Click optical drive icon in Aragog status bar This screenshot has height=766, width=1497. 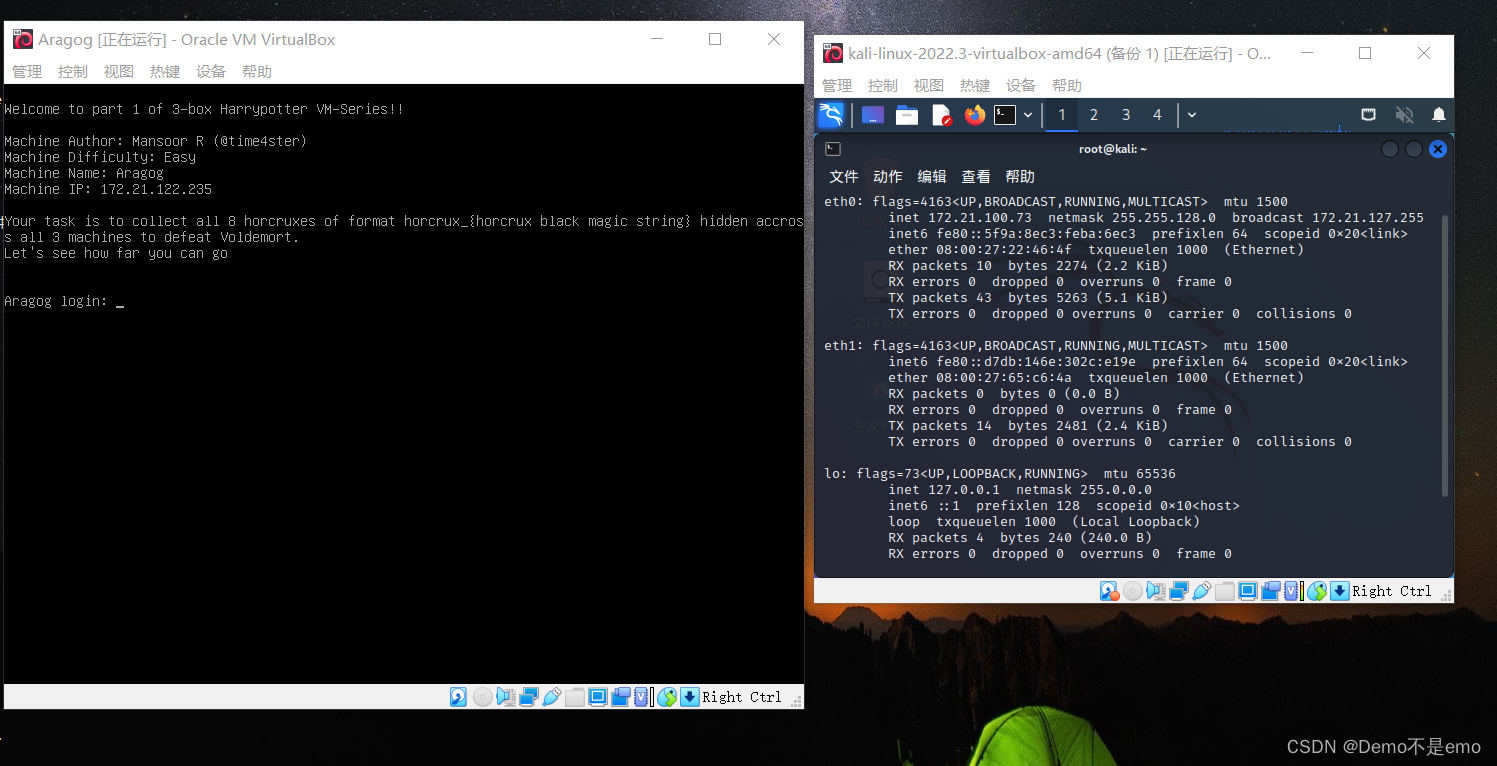pyautogui.click(x=483, y=697)
